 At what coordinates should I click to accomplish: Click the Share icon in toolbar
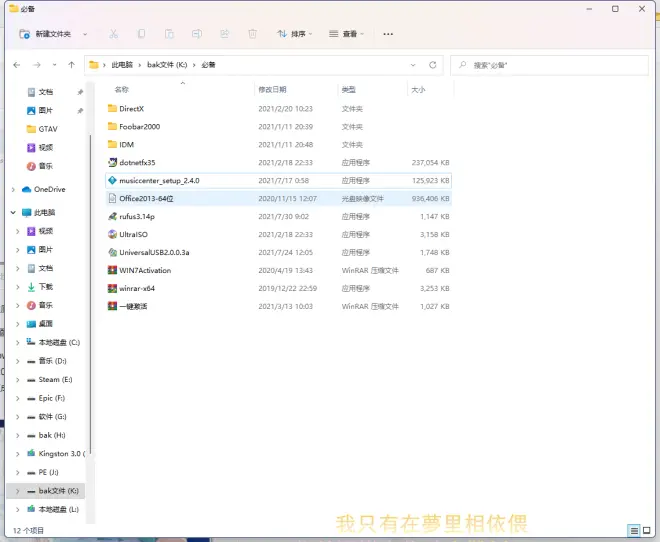tap(225, 34)
